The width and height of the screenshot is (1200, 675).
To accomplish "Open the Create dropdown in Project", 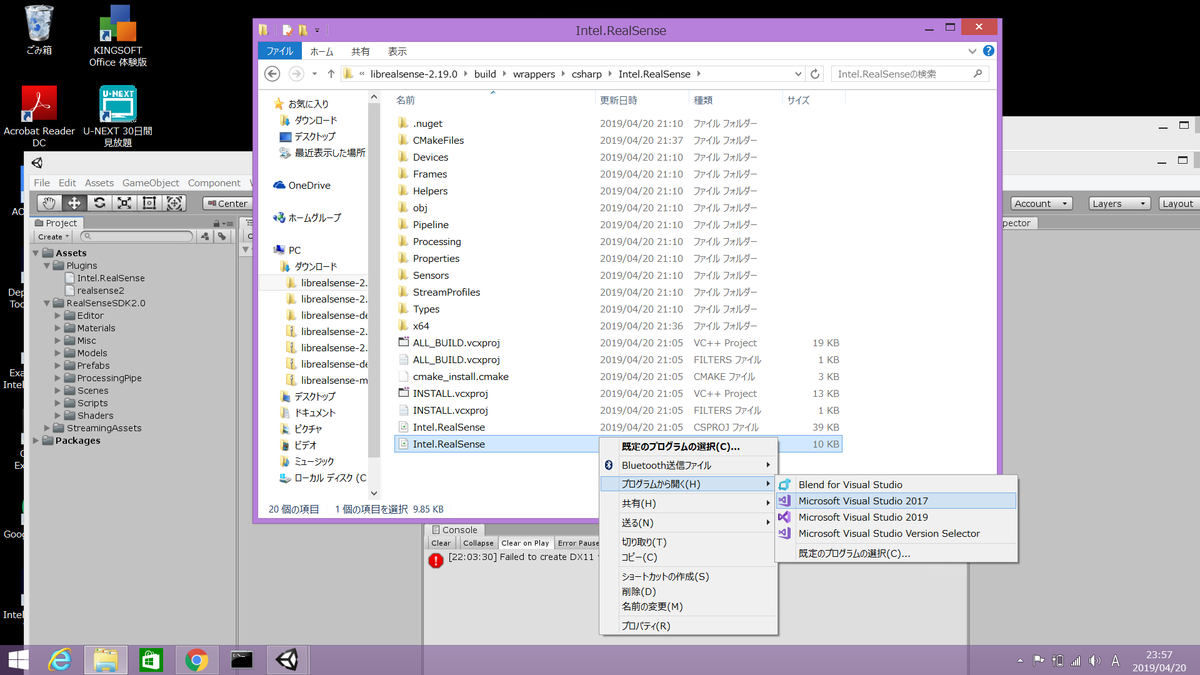I will pyautogui.click(x=53, y=237).
